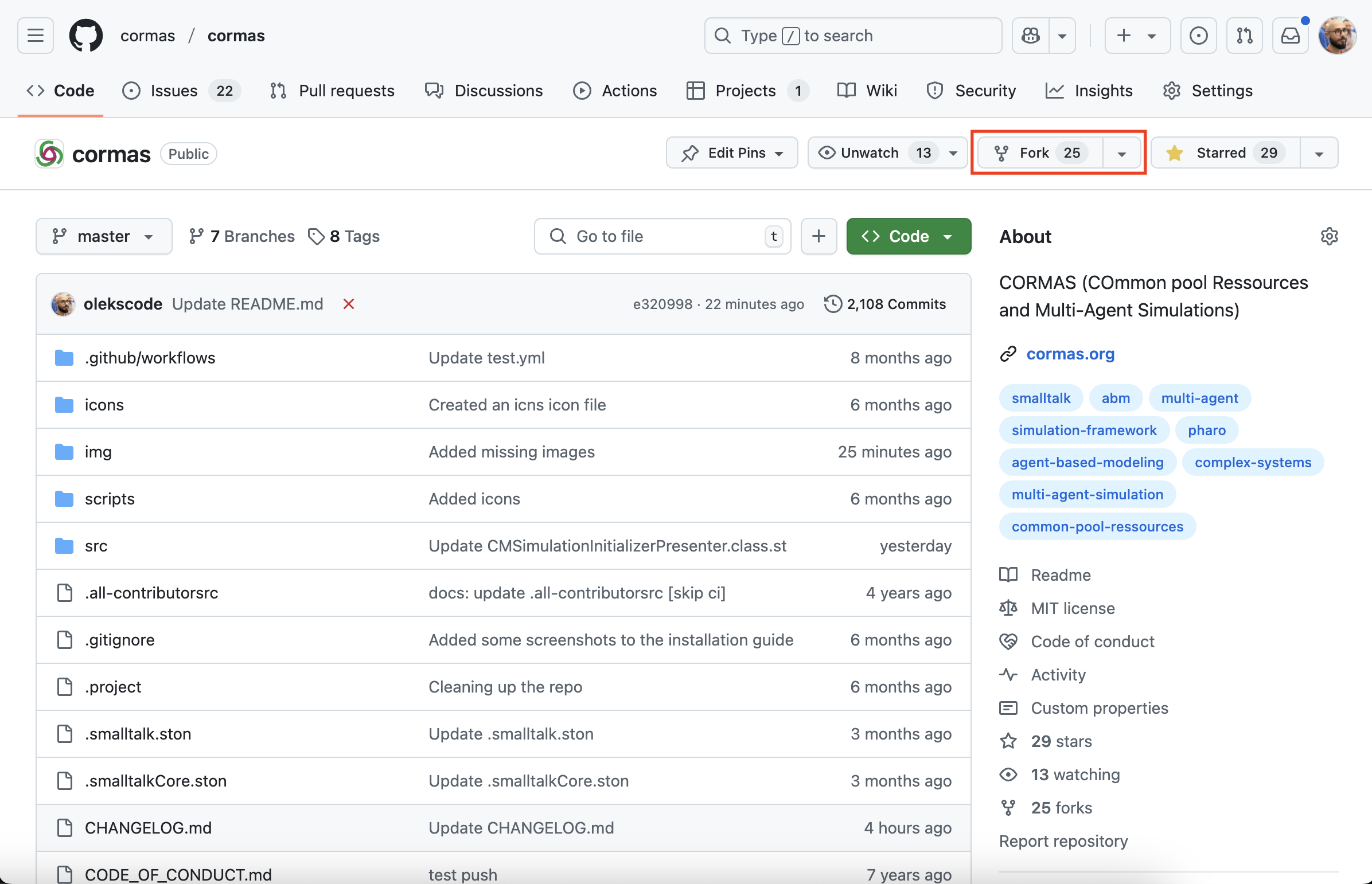The width and height of the screenshot is (1372, 884).
Task: Open notifications inbox icon
Action: (x=1290, y=36)
